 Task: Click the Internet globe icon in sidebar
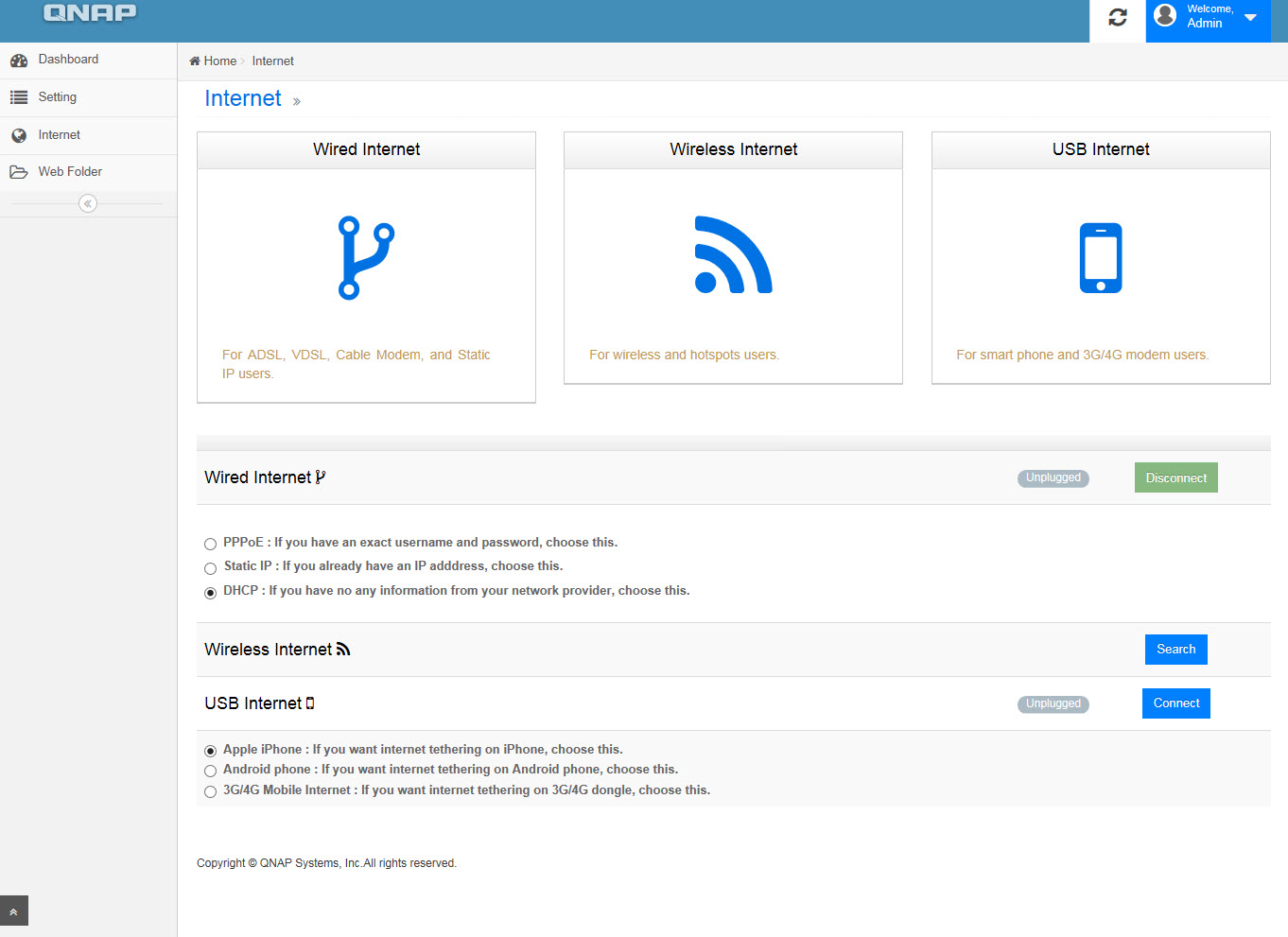[x=19, y=135]
